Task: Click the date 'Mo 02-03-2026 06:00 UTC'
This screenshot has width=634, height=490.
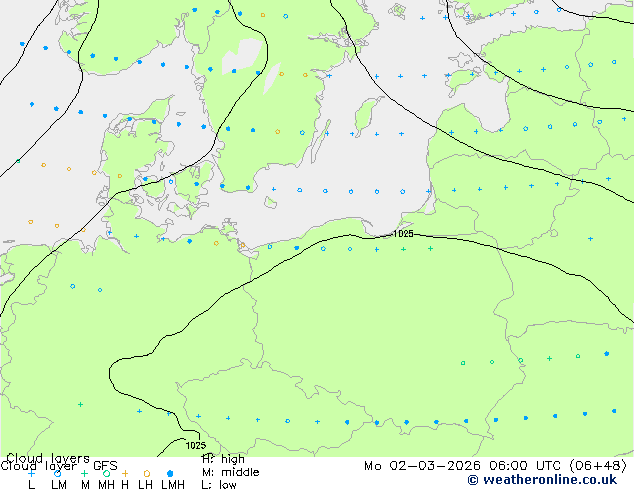Action: click(463, 466)
